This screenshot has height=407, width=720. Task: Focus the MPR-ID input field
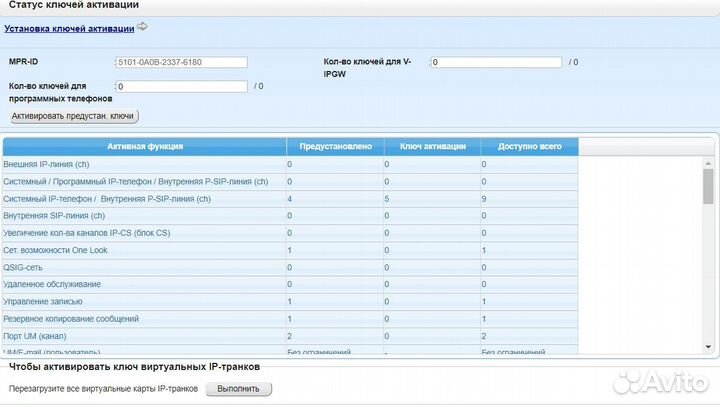point(181,62)
